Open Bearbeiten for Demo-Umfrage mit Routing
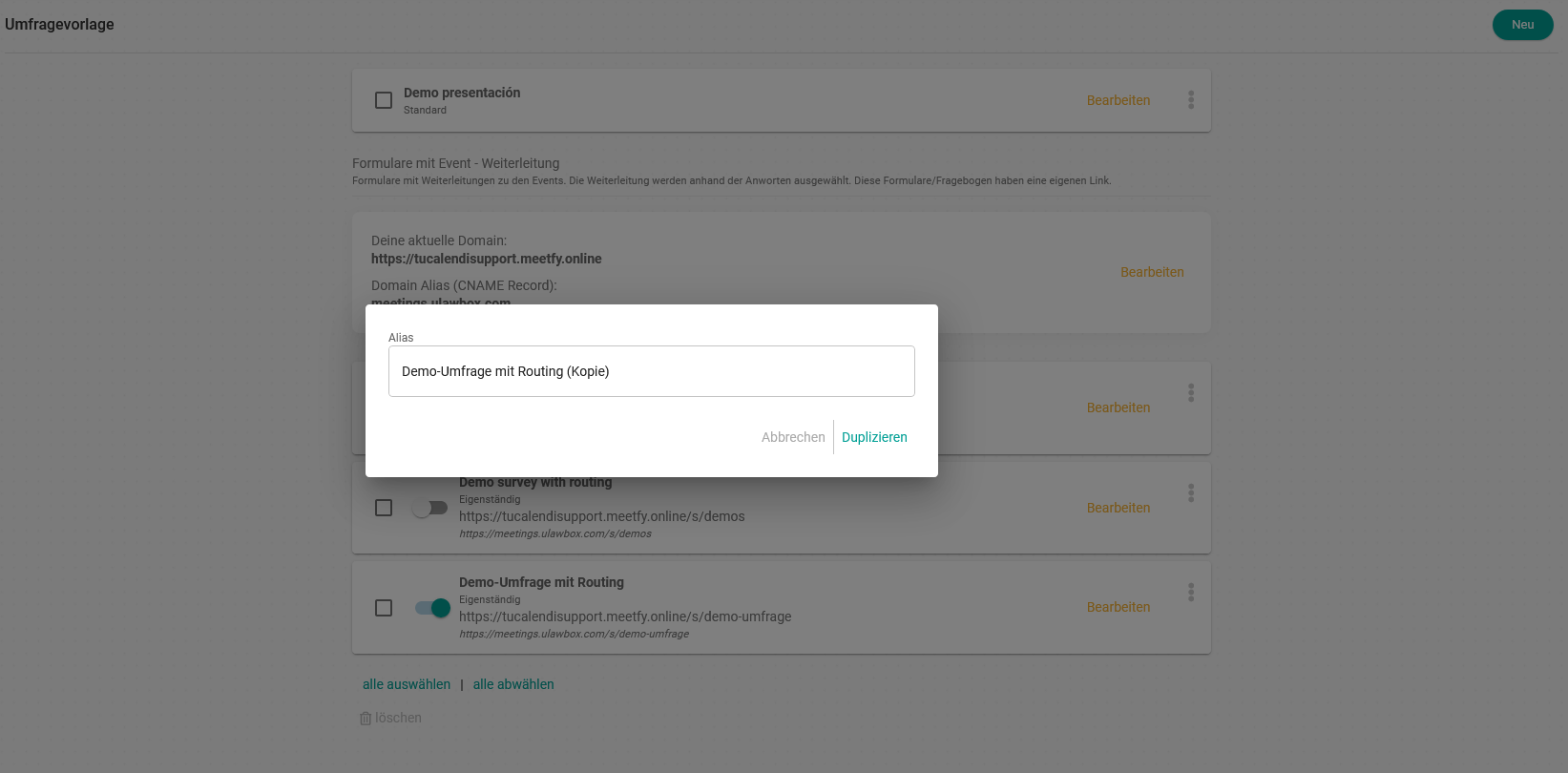The width and height of the screenshot is (1568, 773). pyautogui.click(x=1119, y=607)
